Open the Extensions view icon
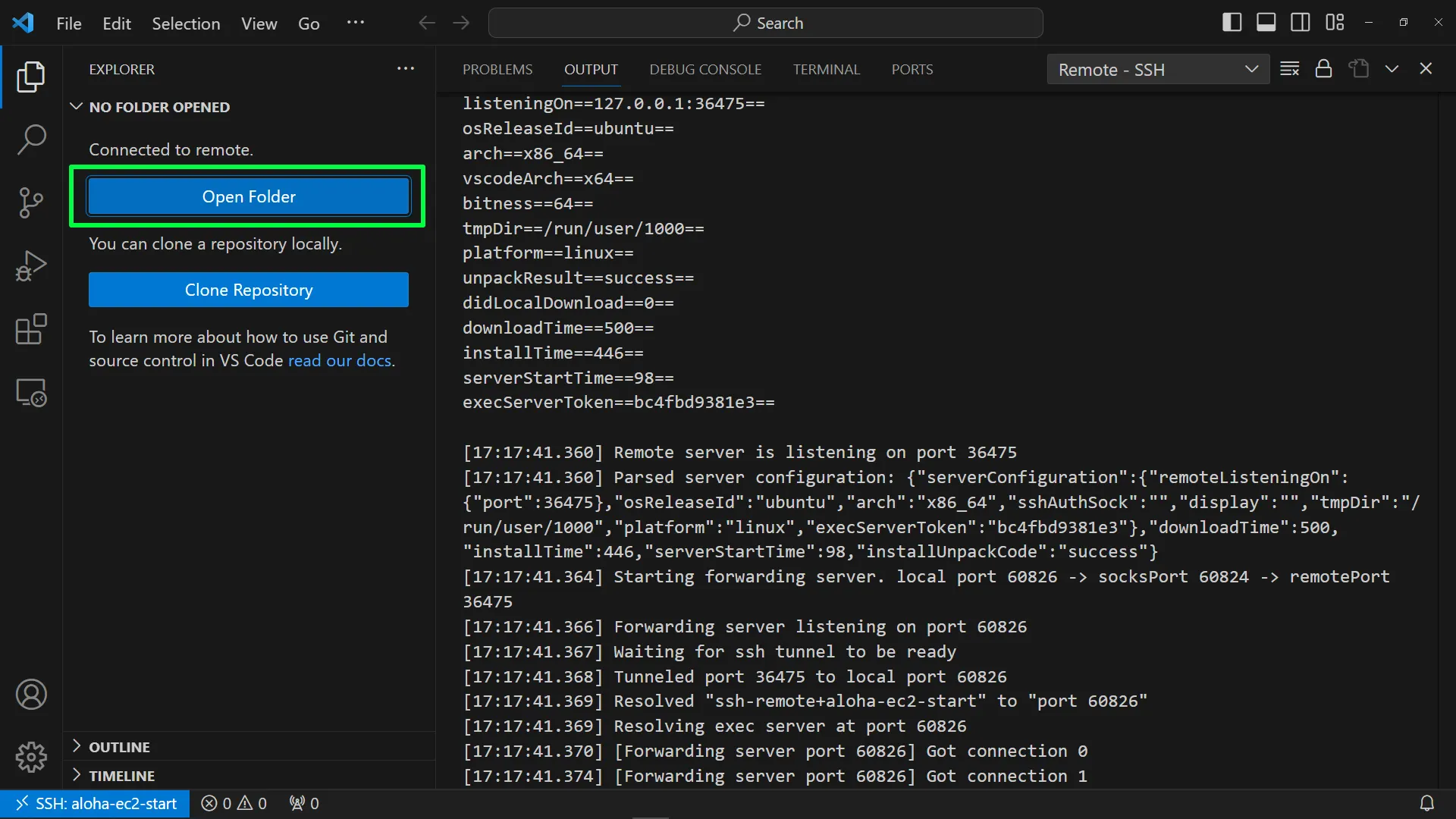 click(31, 329)
